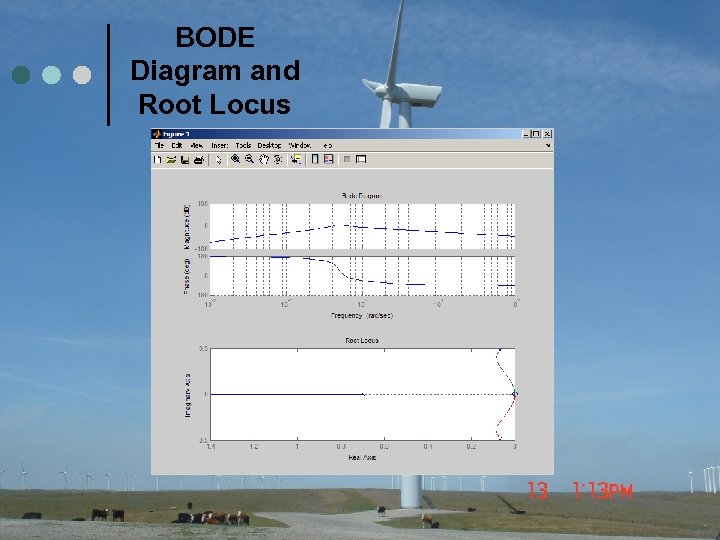Click inside the Root Locus plot
The image size is (720, 540).
362,394
